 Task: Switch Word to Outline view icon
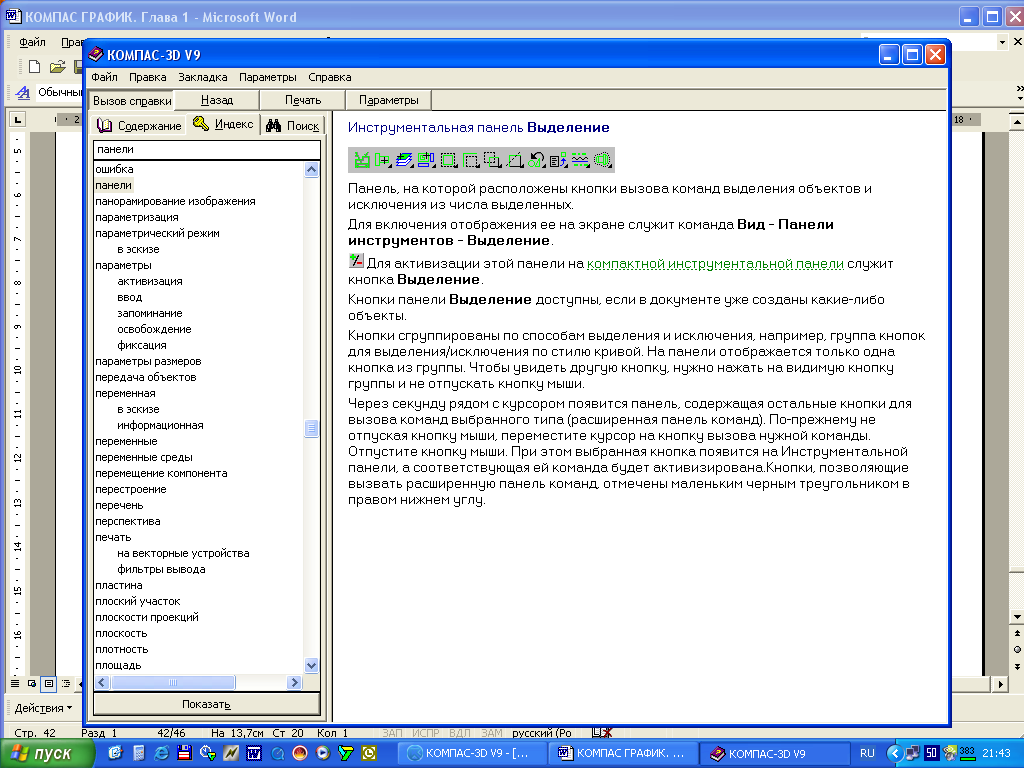66,684
